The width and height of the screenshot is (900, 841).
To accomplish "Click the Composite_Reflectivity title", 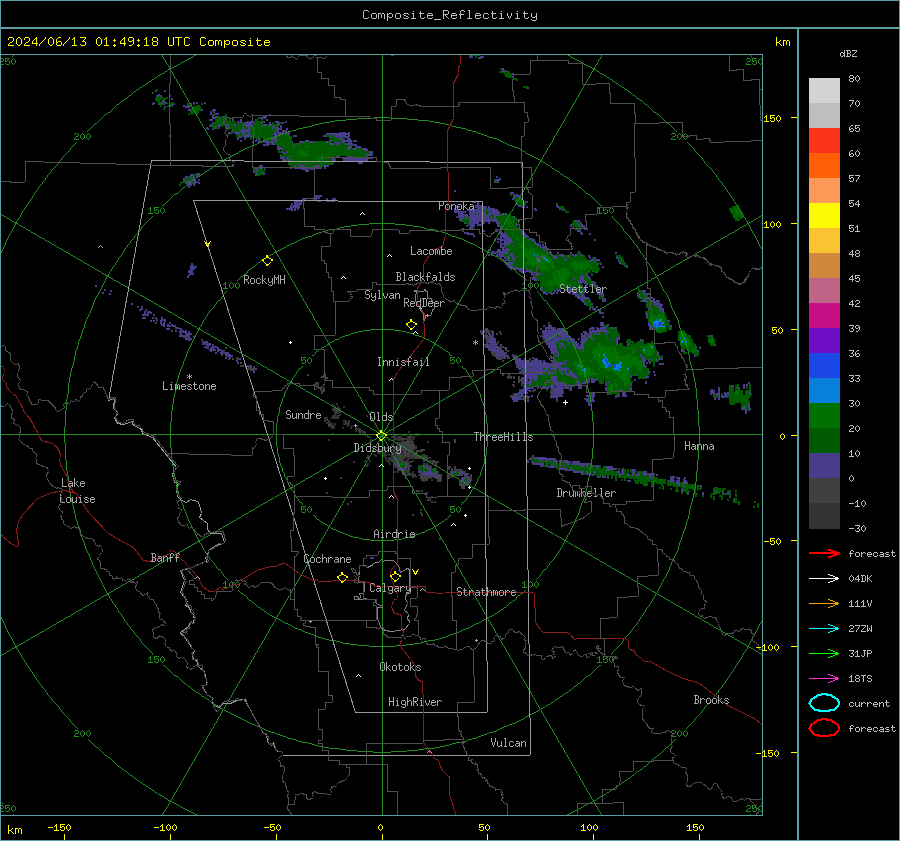I will tap(450, 15).
